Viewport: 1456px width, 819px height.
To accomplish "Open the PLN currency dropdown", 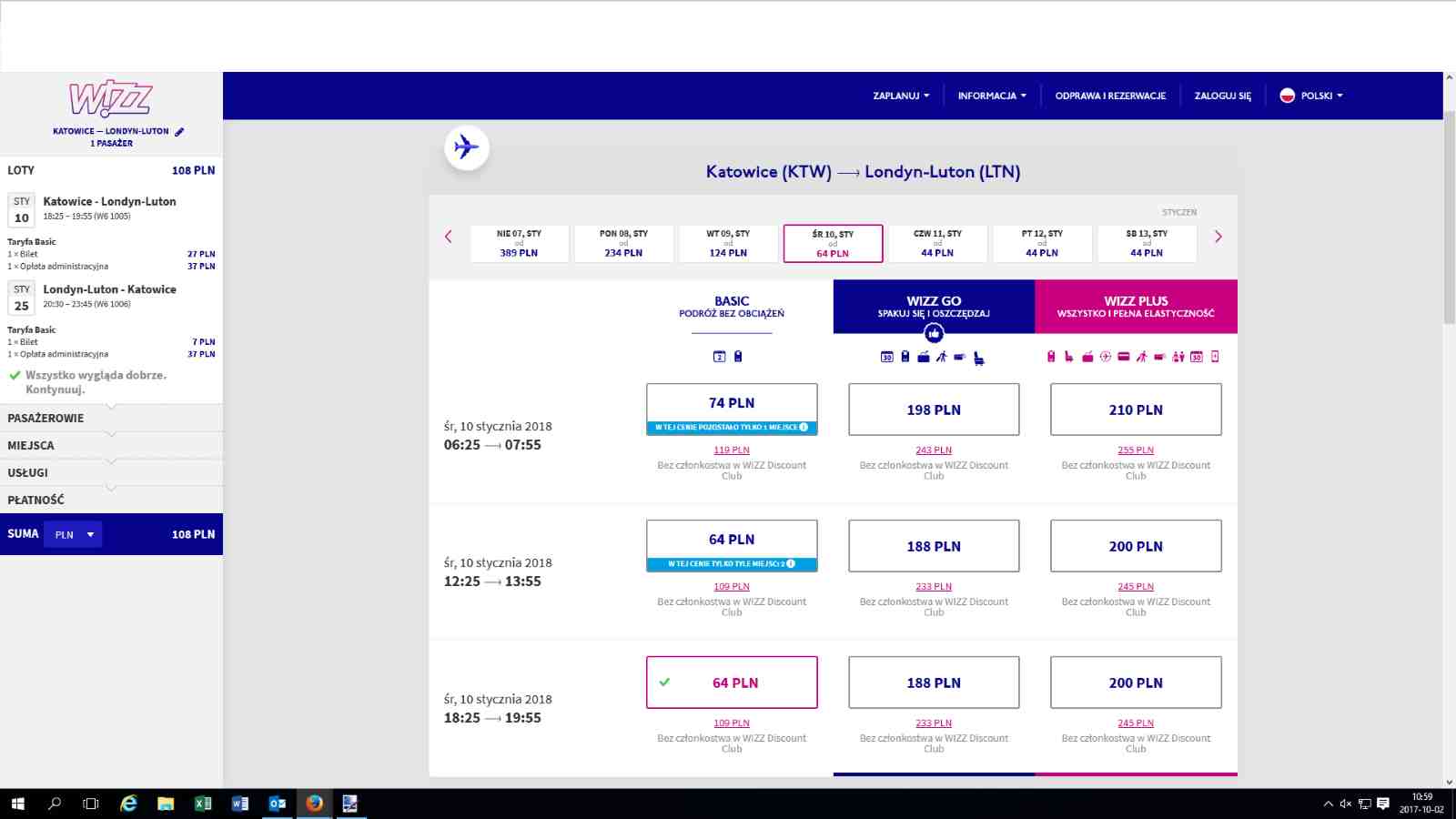I will pos(74,534).
